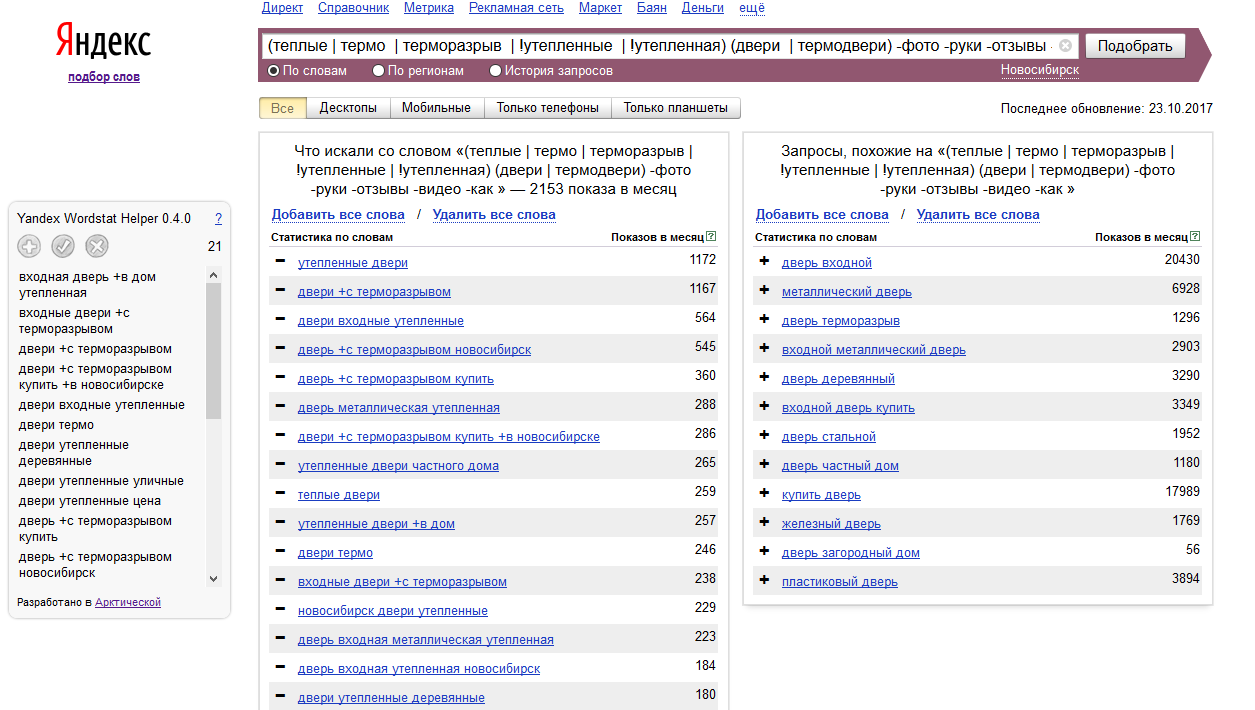Open "Метрика" in the top navigation
The height and width of the screenshot is (710, 1255).
[x=429, y=8]
